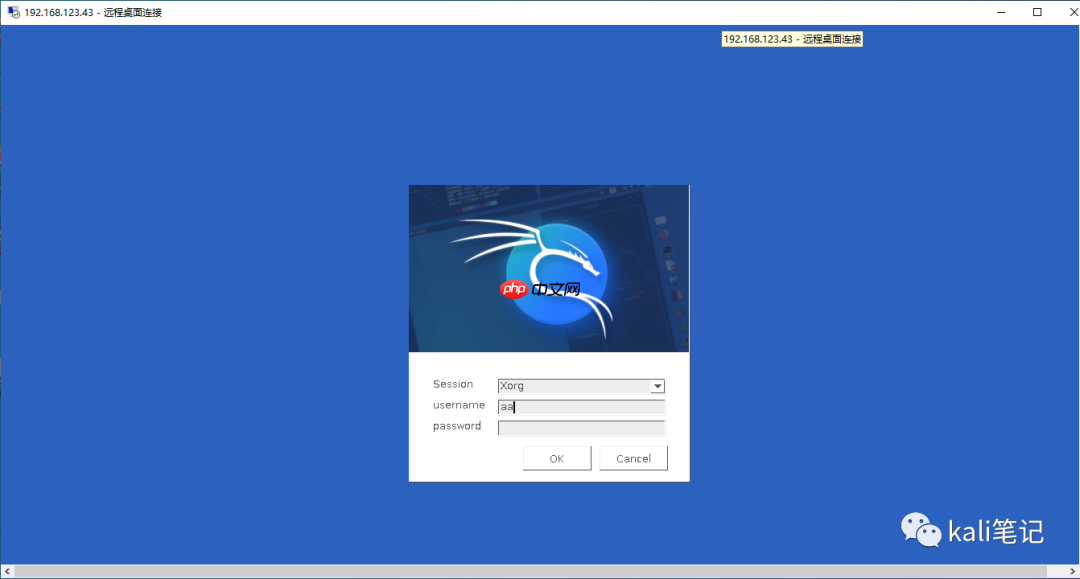The image size is (1080, 579).
Task: Click the orange Firefox icon in the wallpaper column
Action: (662, 233)
